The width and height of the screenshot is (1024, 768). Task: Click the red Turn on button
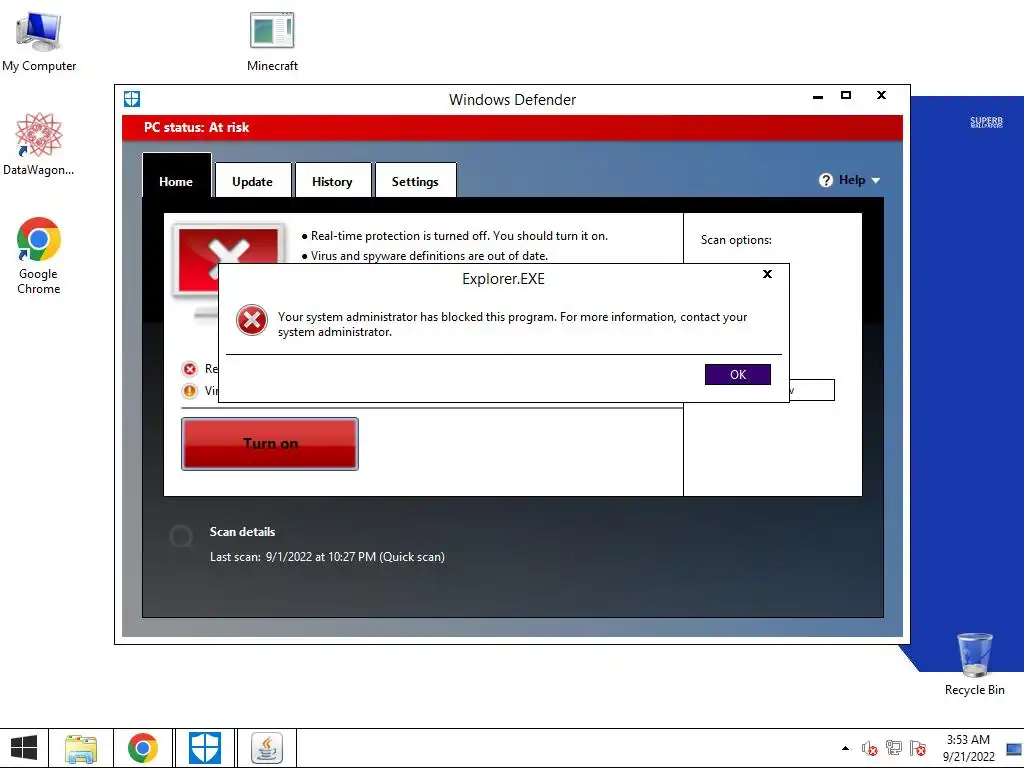pyautogui.click(x=270, y=444)
